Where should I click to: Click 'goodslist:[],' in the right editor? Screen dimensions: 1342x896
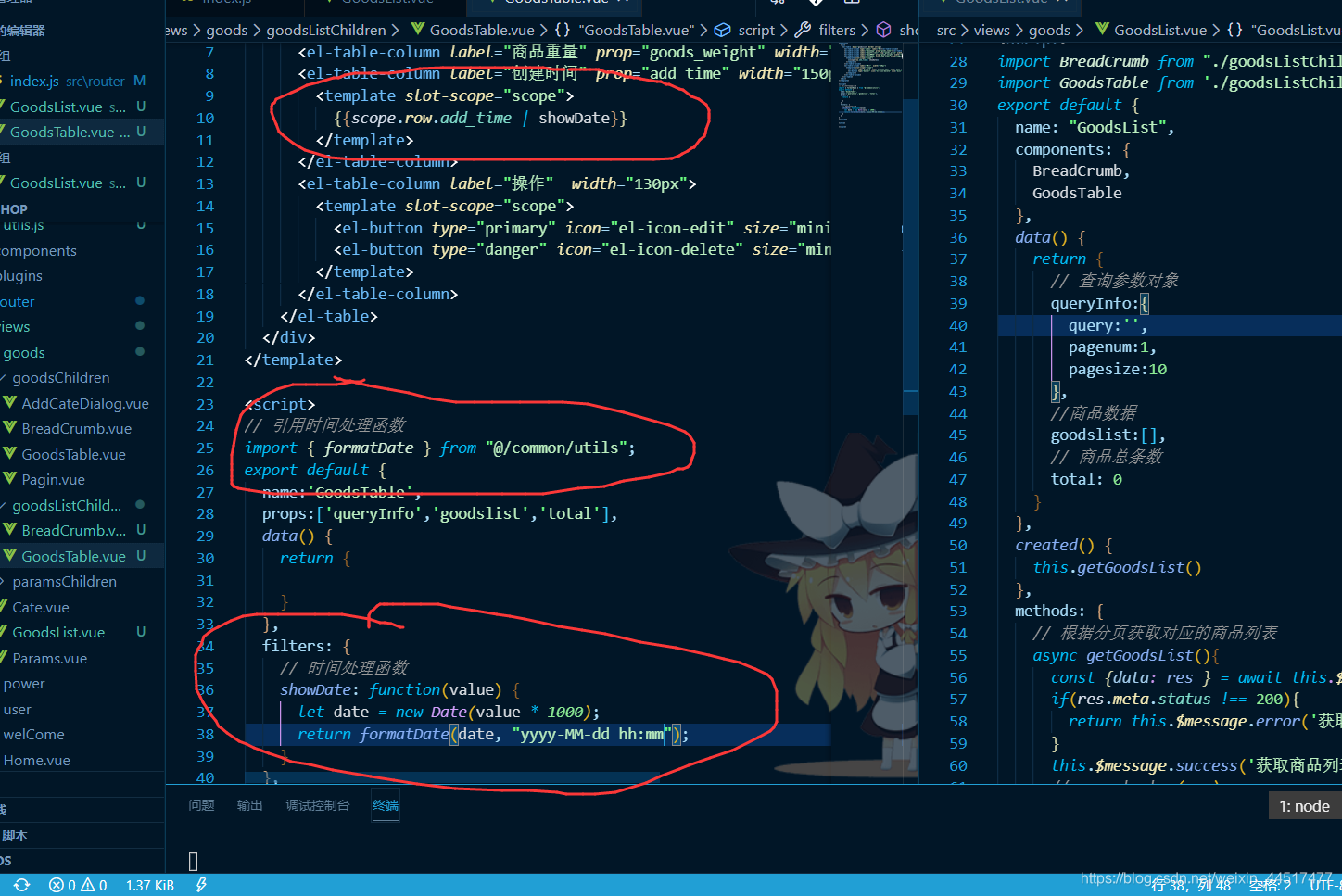point(1108,435)
